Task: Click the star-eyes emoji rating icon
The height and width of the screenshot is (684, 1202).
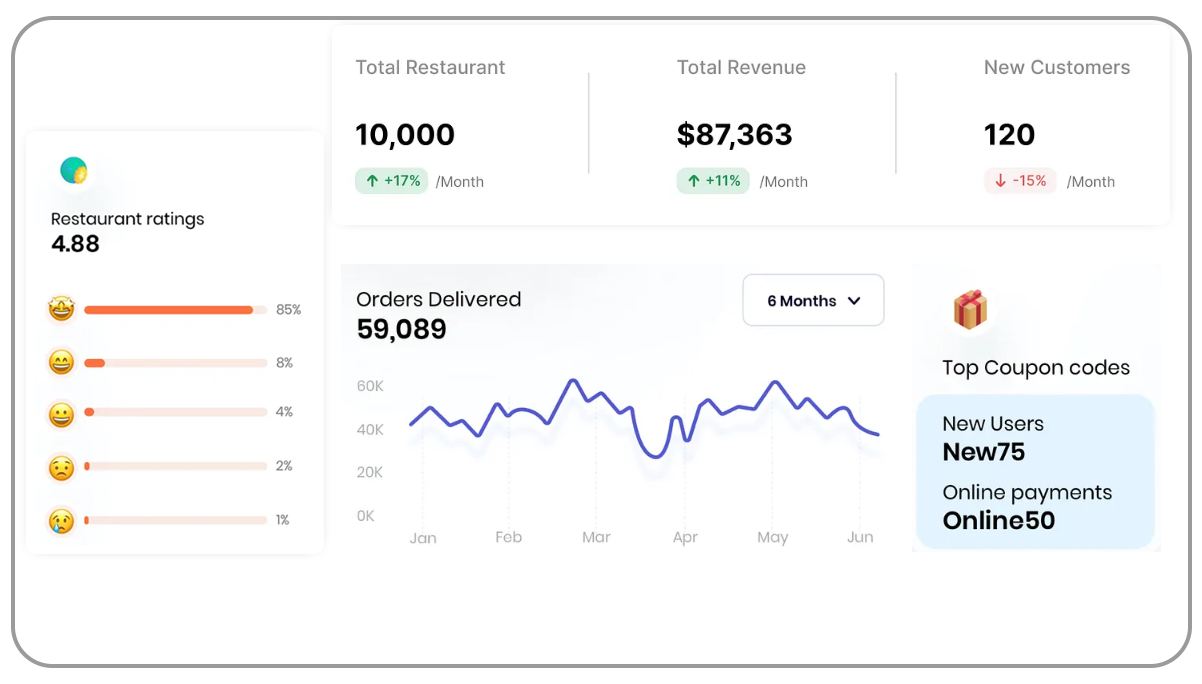Action: click(61, 310)
